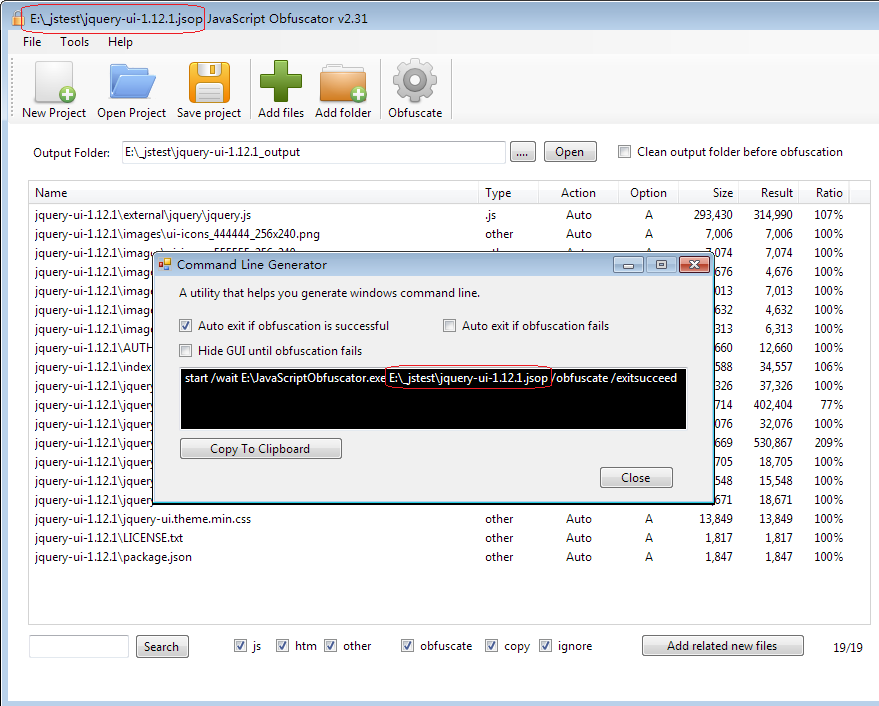Viewport: 879px width, 706px height.
Task: Toggle the ignore filter checkbox
Action: pyautogui.click(x=545, y=645)
